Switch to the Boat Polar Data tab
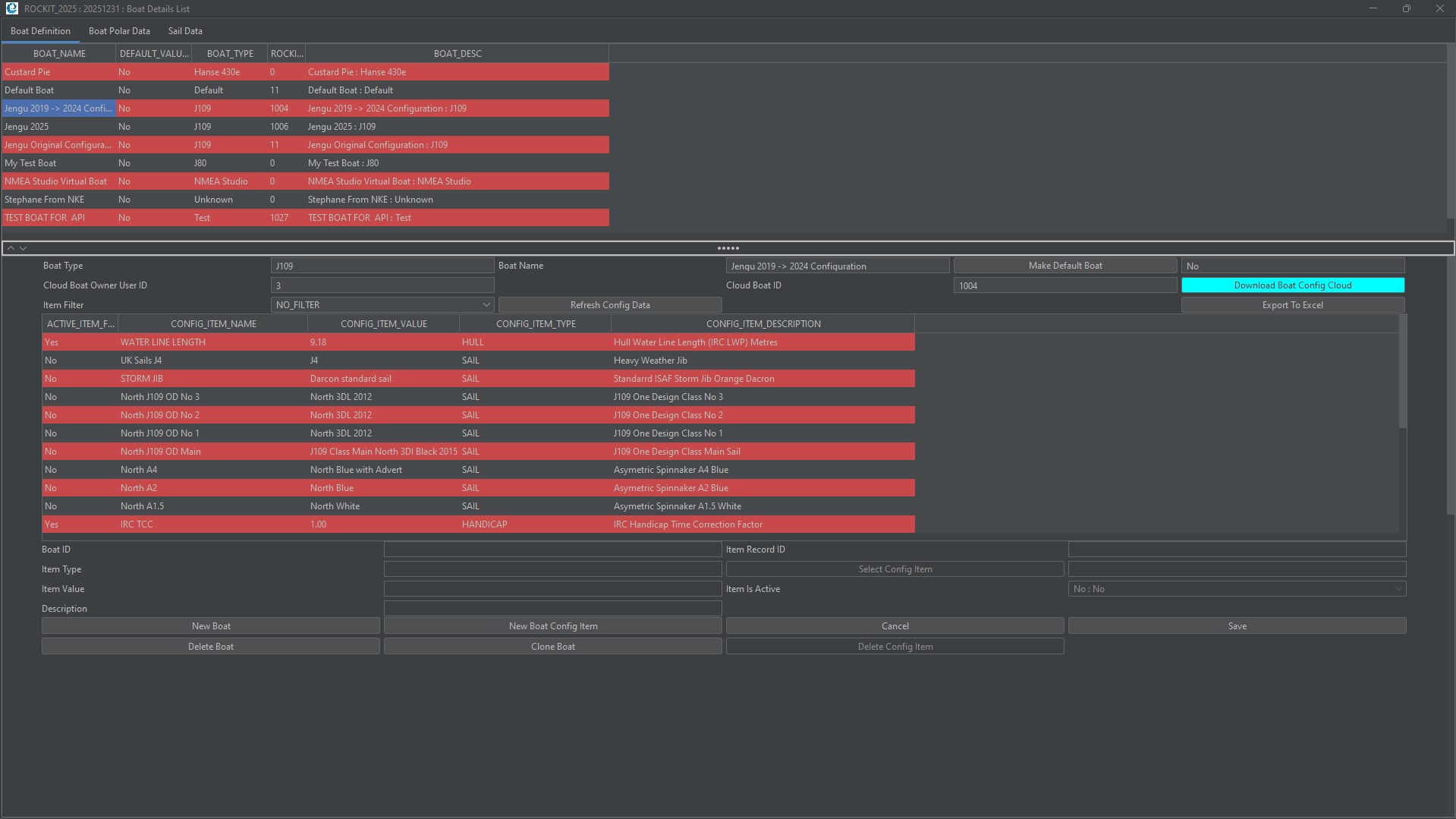1456x819 pixels. pos(119,31)
